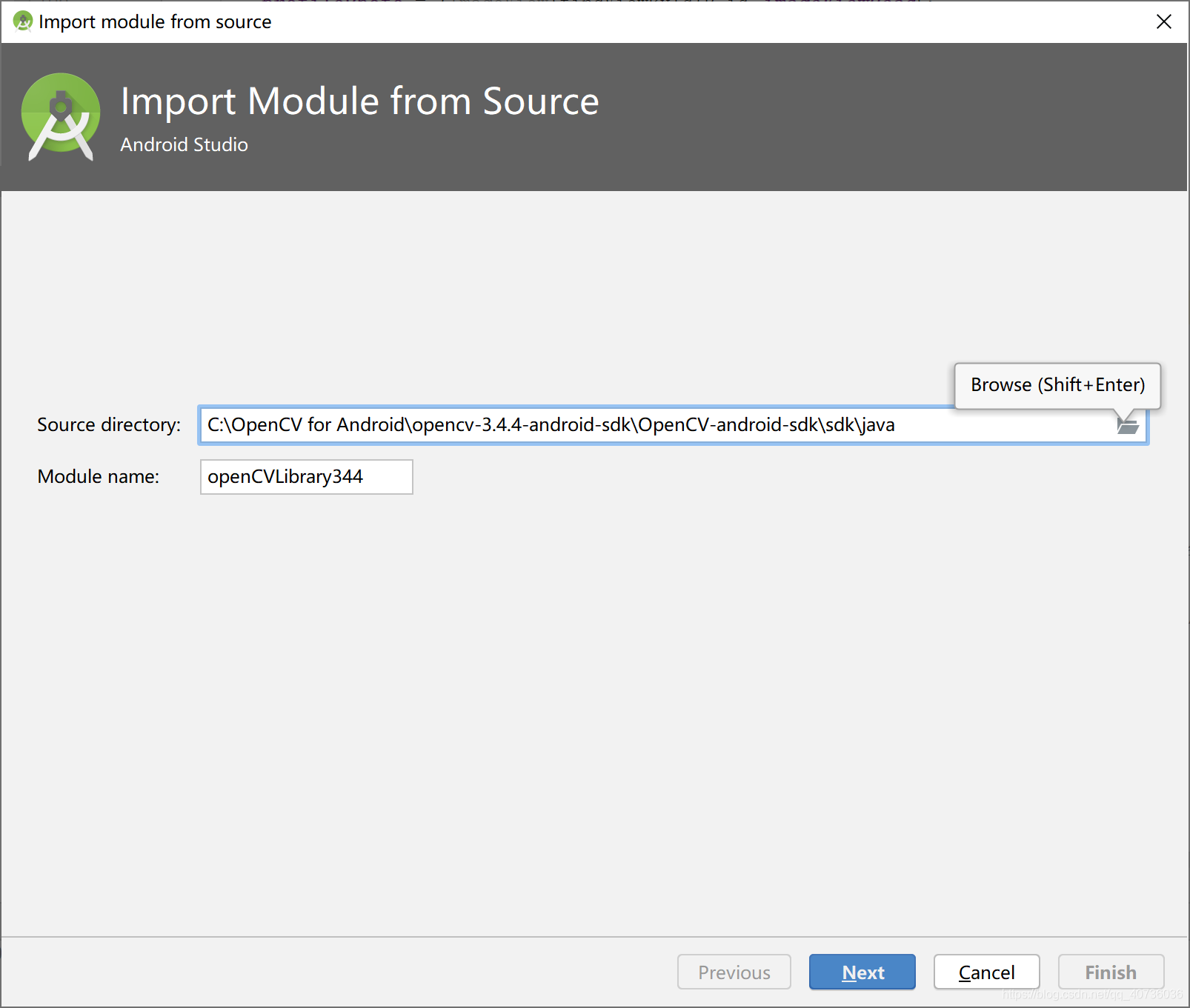This screenshot has width=1190, height=1008.
Task: Click the disabled Finish button
Action: click(x=1111, y=972)
